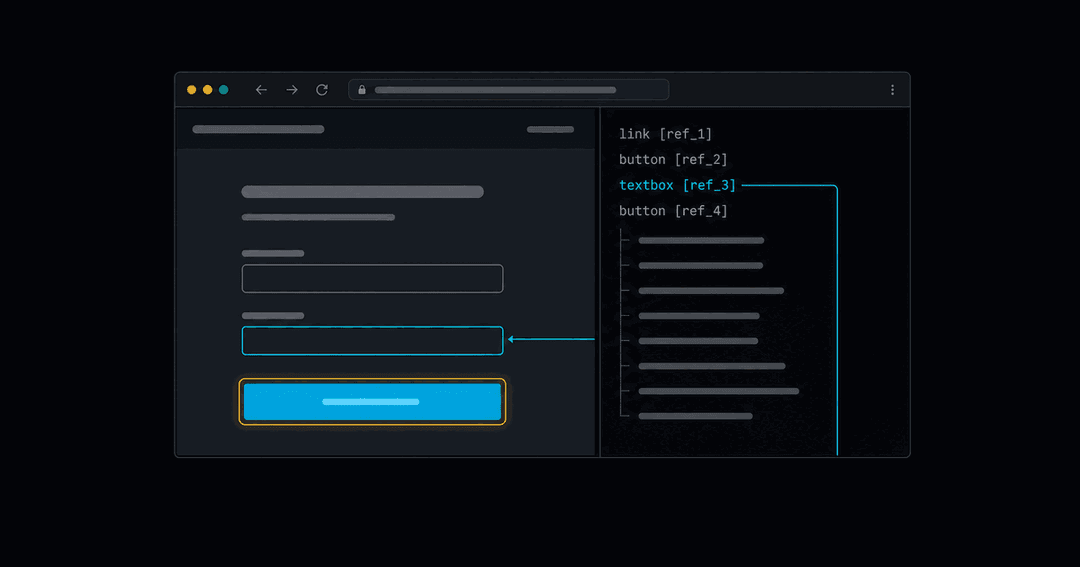
Task: Focus the cyan-highlighted textbox
Action: pyautogui.click(x=373, y=340)
